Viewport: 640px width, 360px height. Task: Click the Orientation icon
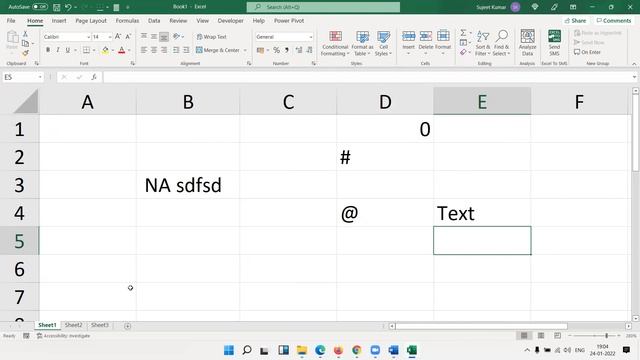click(x=176, y=37)
